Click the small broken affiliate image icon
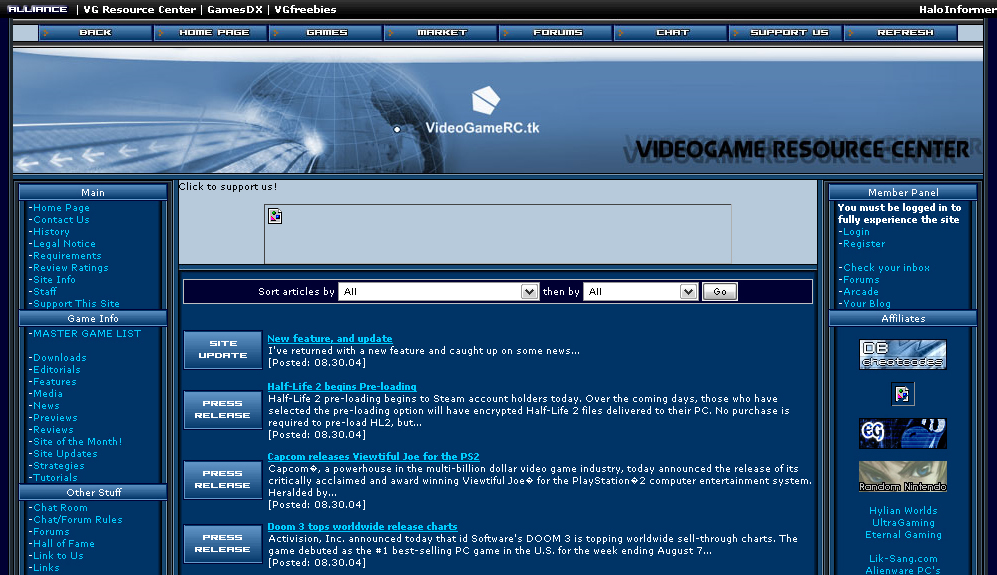 pos(902,394)
